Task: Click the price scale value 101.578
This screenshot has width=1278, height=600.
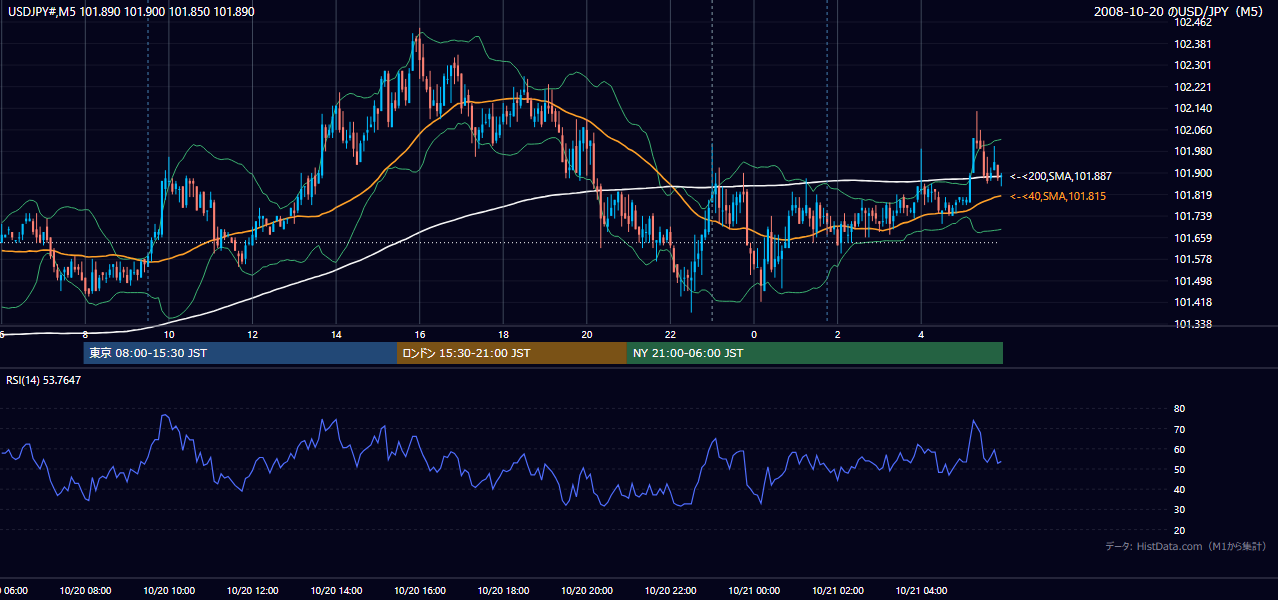Action: 1193,259
